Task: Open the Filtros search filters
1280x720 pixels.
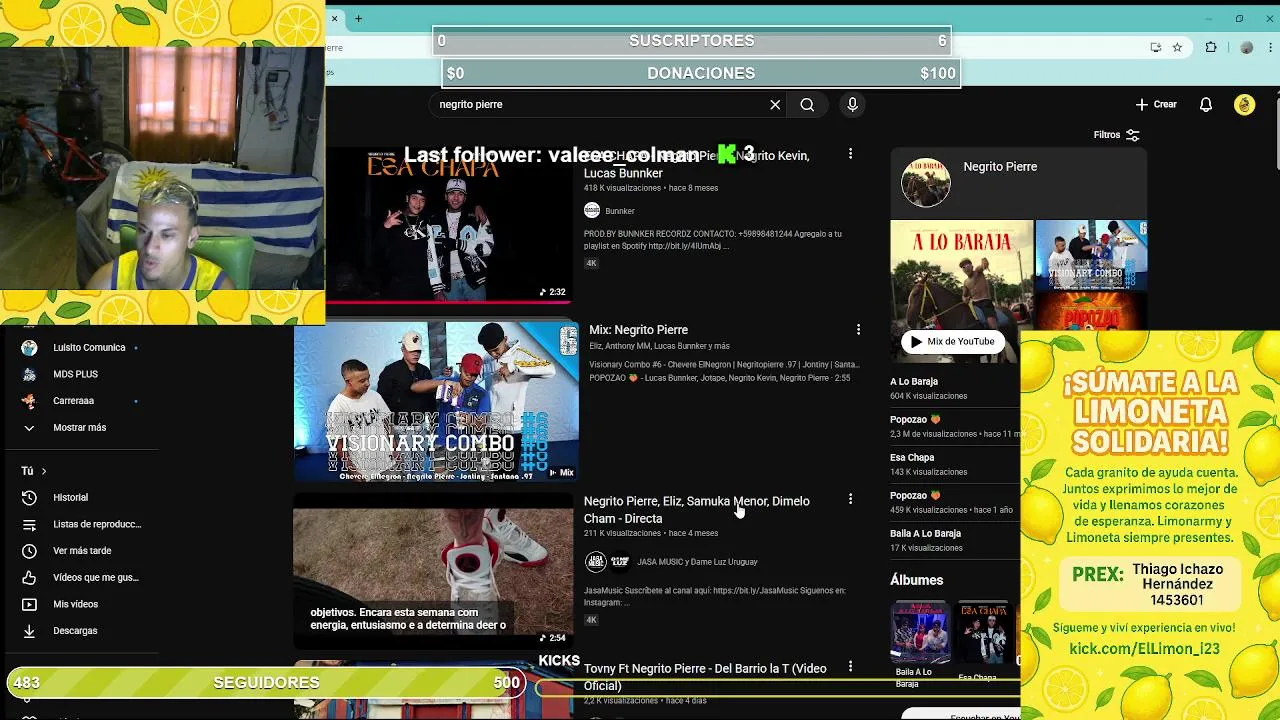Action: point(1116,135)
